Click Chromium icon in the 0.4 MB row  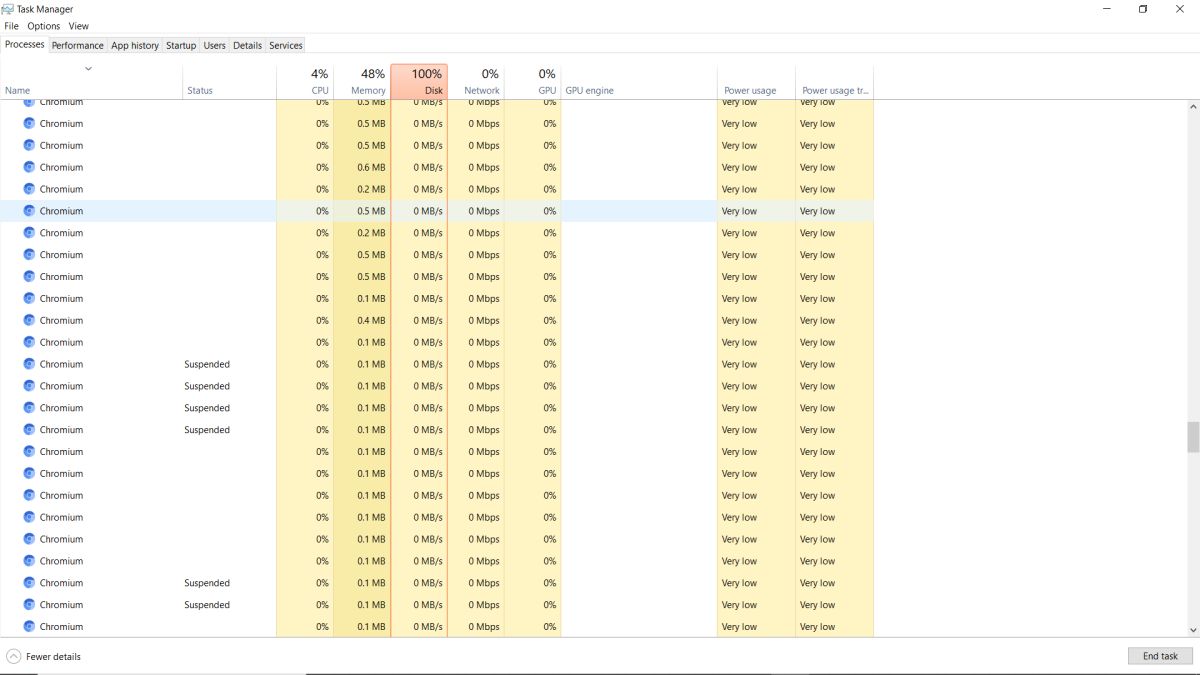point(29,320)
